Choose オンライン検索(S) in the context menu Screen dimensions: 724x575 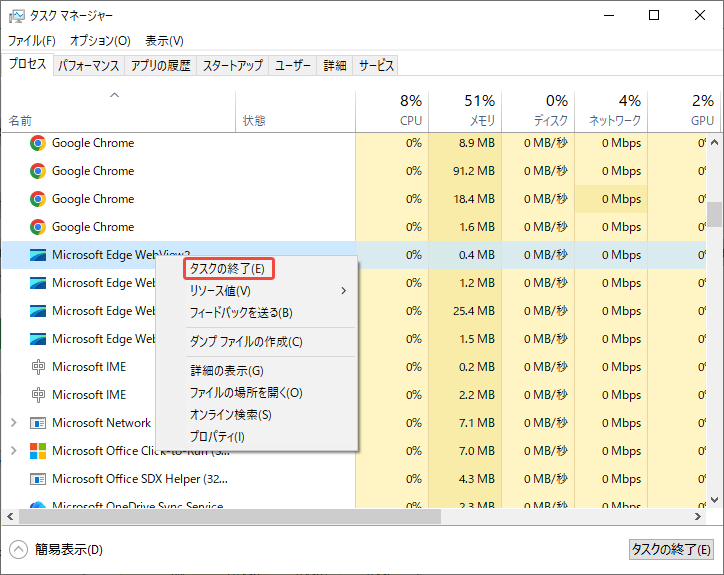230,415
